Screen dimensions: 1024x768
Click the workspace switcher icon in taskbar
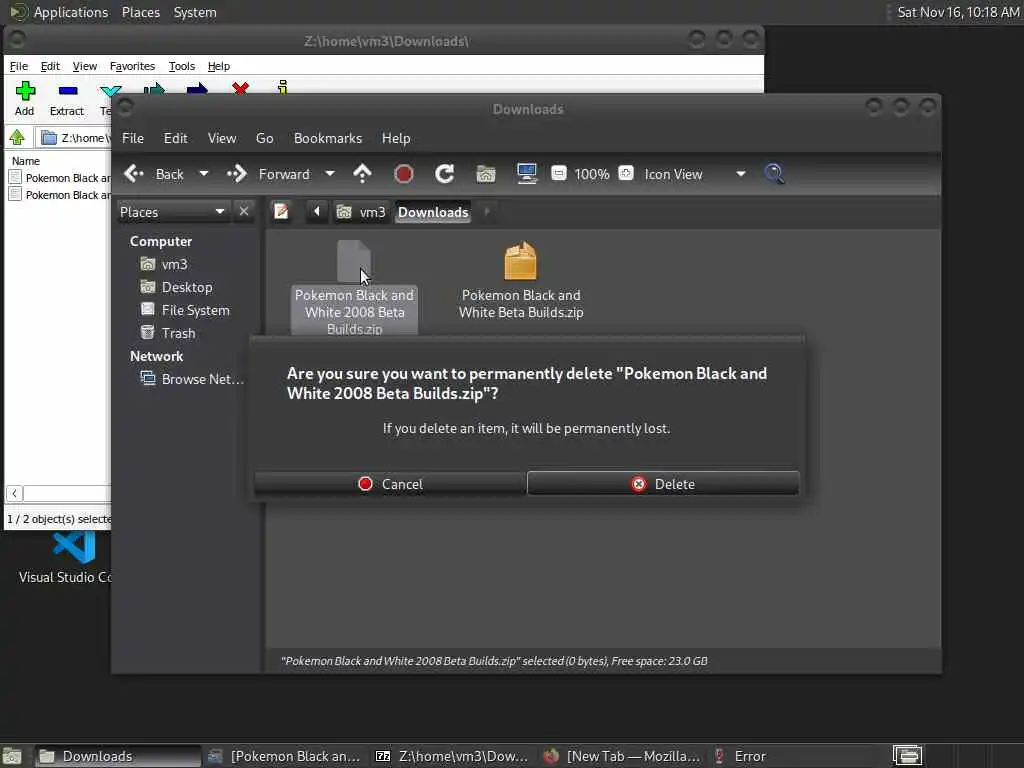[908, 756]
